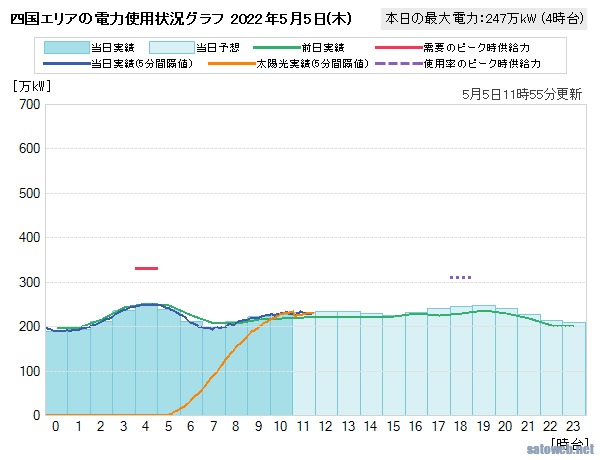600x460 pixels.
Task: Click the 本日の最大電力 247万kW box
Action: [x=486, y=18]
